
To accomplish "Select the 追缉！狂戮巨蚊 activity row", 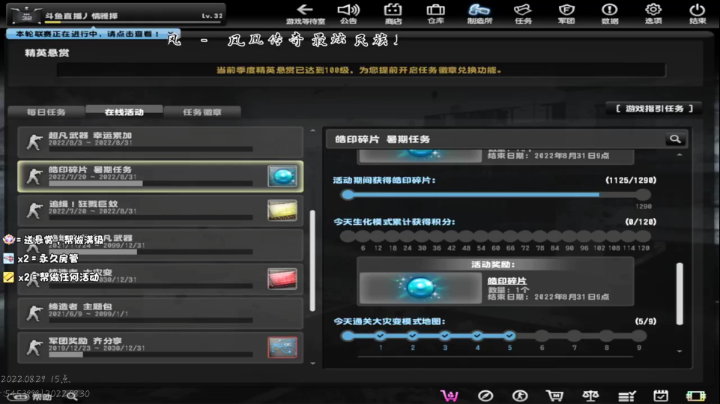I will pos(160,210).
